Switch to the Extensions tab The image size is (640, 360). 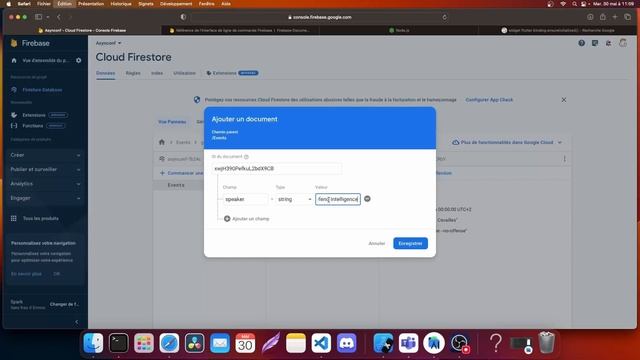[x=232, y=73]
